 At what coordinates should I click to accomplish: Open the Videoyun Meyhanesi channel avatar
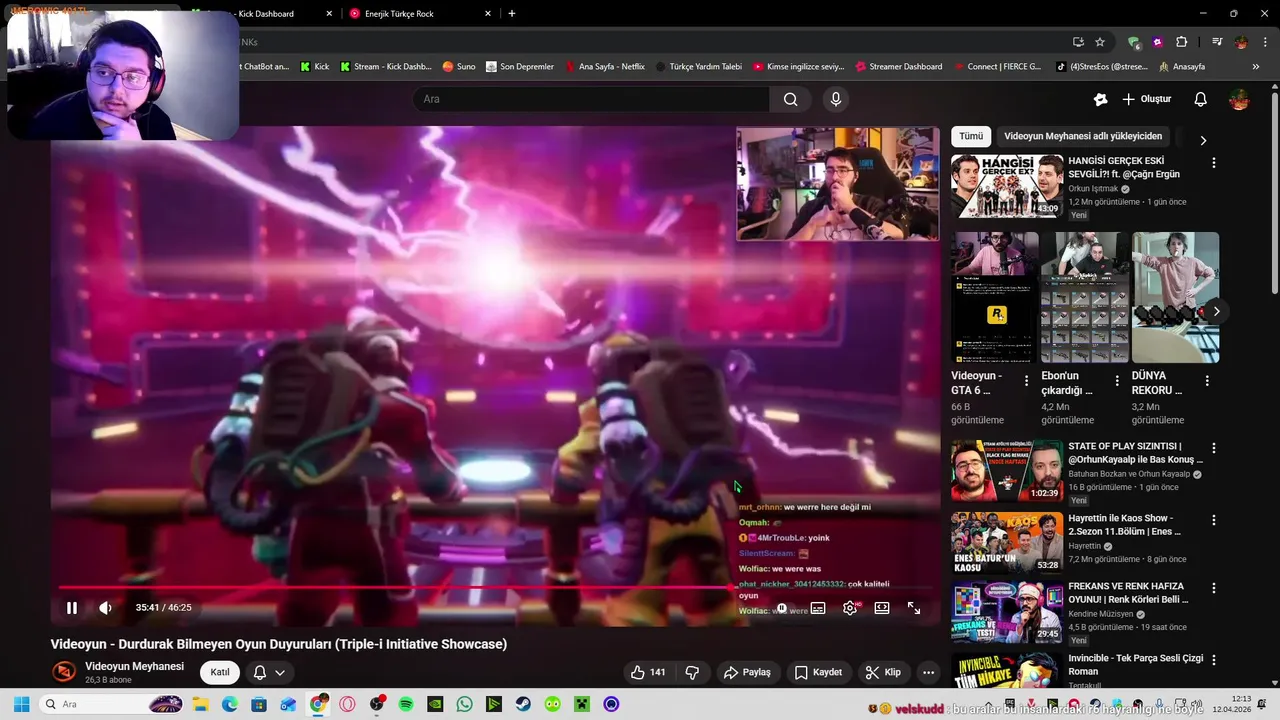[64, 672]
